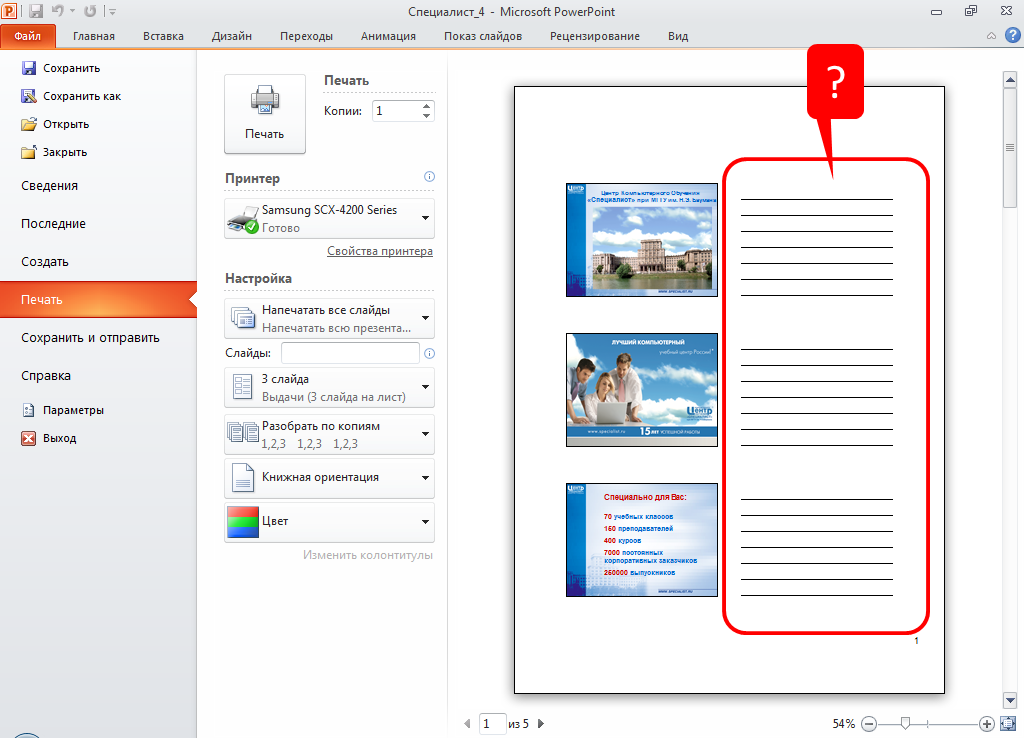1024x738 pixels.
Task: Click the large Print button with printer icon
Action: [264, 114]
